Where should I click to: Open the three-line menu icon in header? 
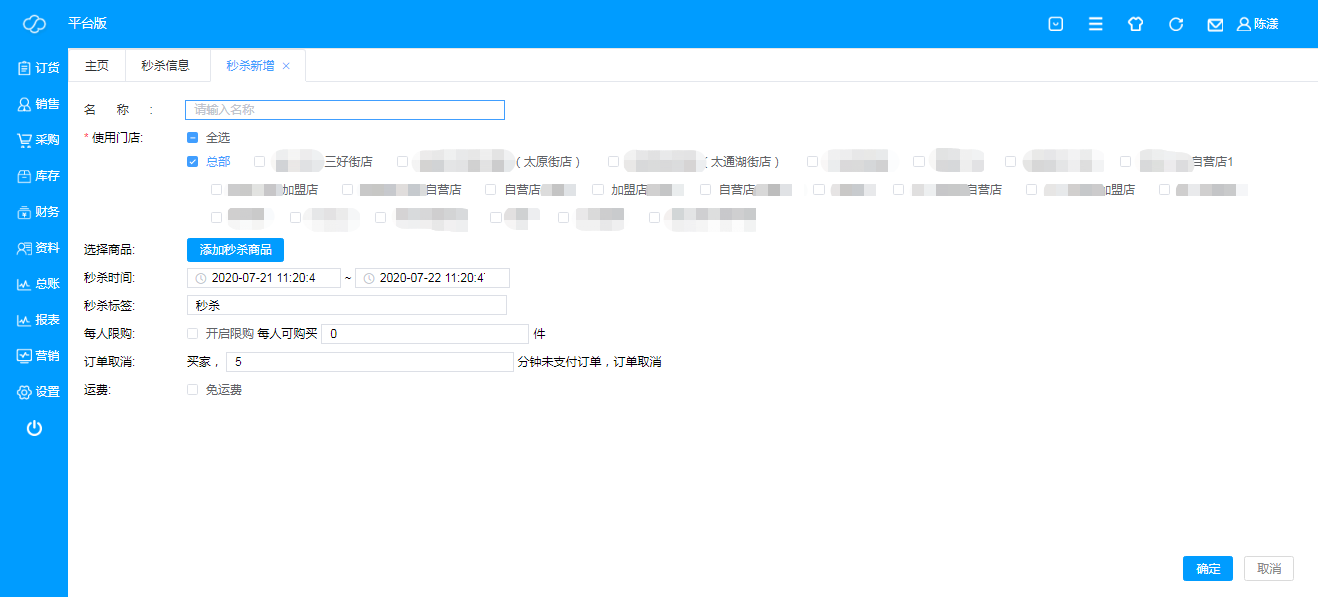(1095, 24)
